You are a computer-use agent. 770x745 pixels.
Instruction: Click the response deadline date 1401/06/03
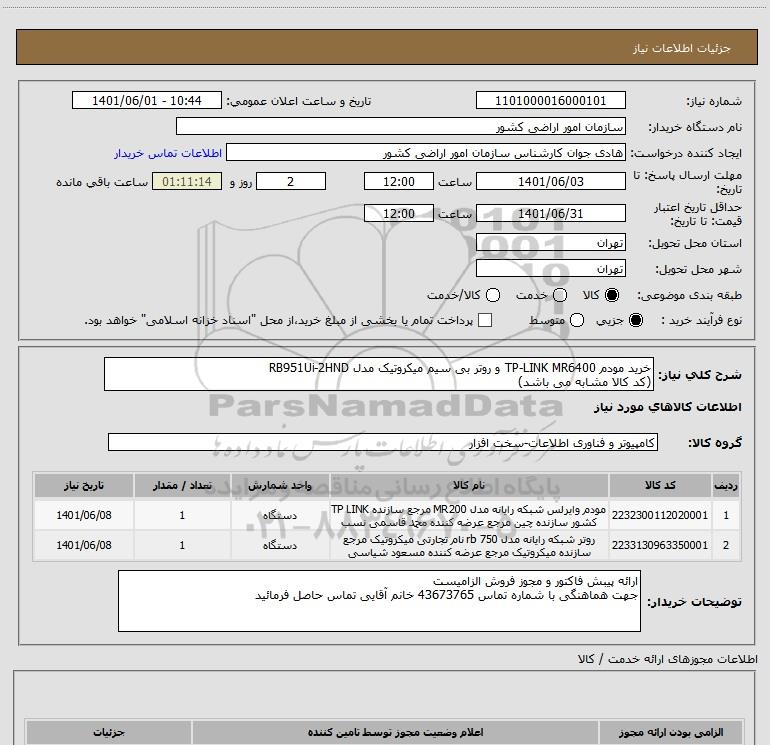coord(550,181)
